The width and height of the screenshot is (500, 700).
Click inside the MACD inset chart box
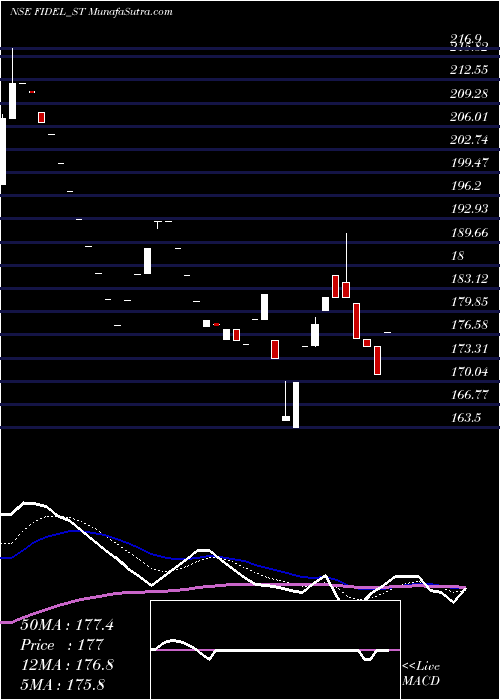275,650
